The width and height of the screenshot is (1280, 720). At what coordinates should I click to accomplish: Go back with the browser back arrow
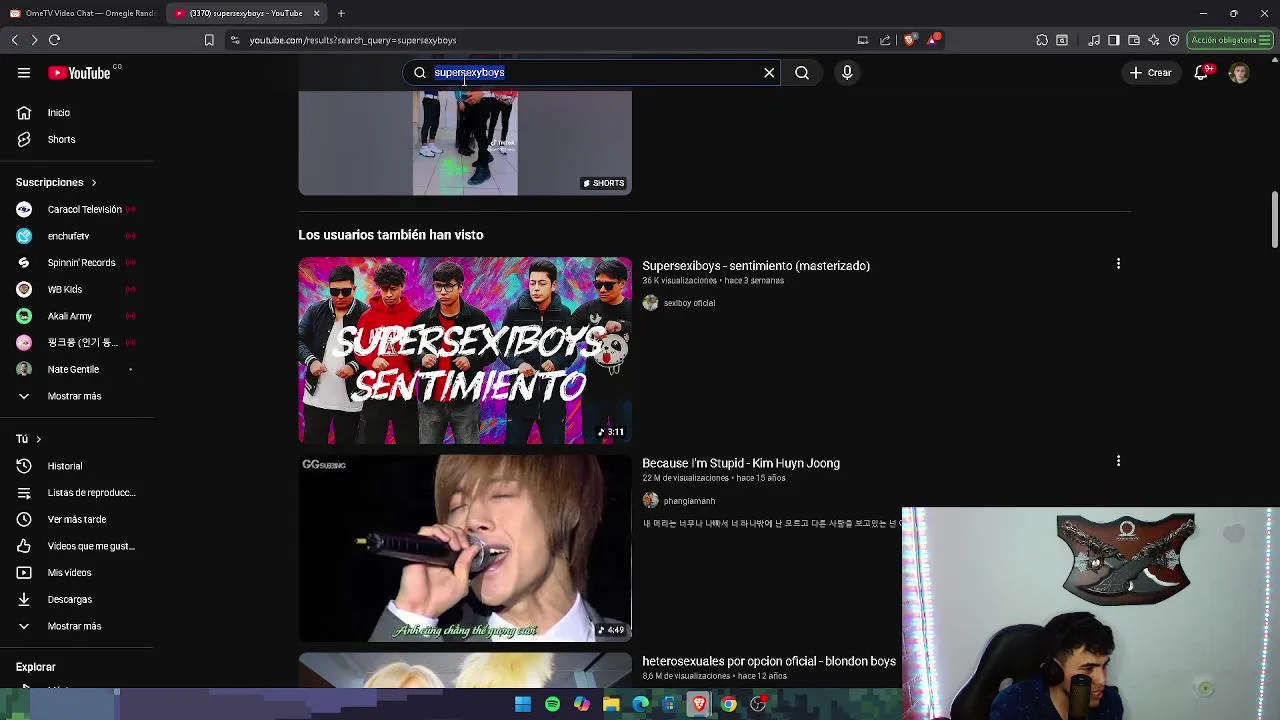pyautogui.click(x=14, y=40)
